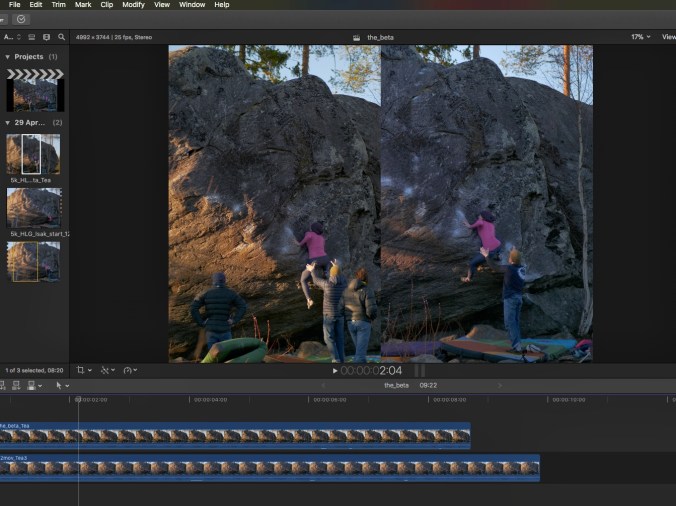Select the the_beta_Tea clip in timeline
The height and width of the screenshot is (506, 676).
click(x=235, y=436)
